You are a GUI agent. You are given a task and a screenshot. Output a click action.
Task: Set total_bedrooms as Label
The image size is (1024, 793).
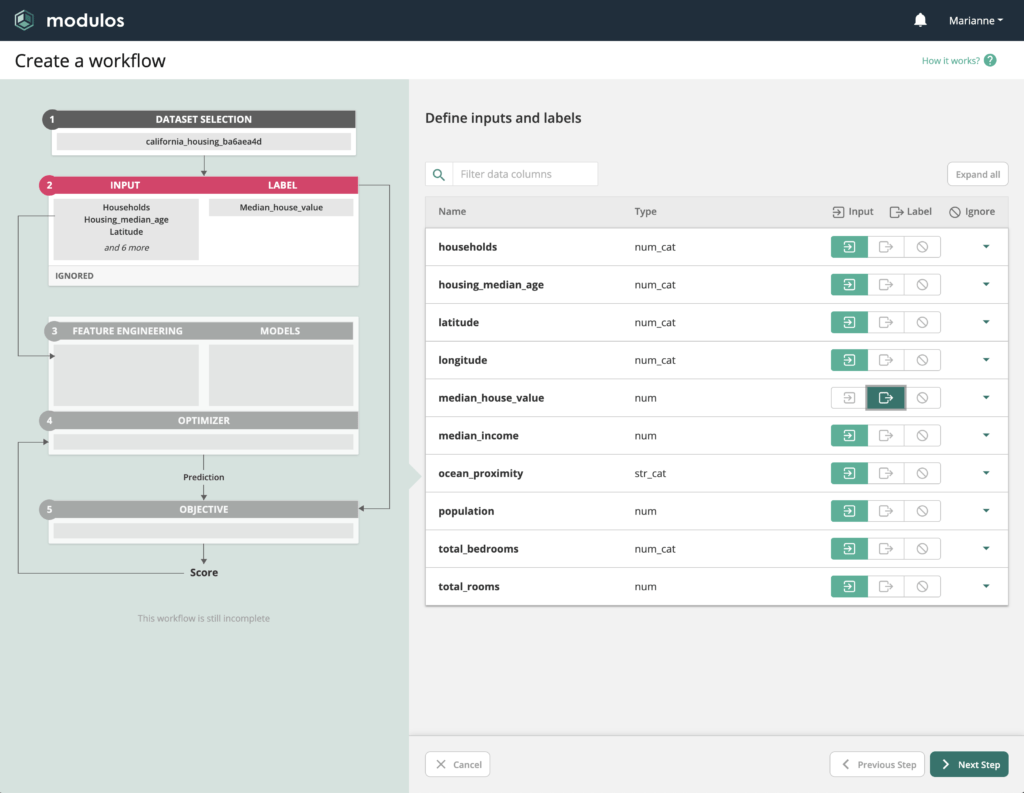click(886, 549)
